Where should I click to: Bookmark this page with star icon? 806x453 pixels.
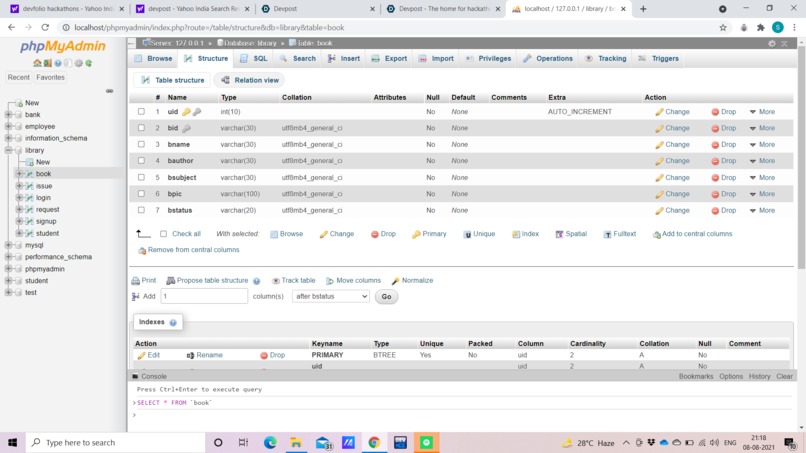point(723,28)
